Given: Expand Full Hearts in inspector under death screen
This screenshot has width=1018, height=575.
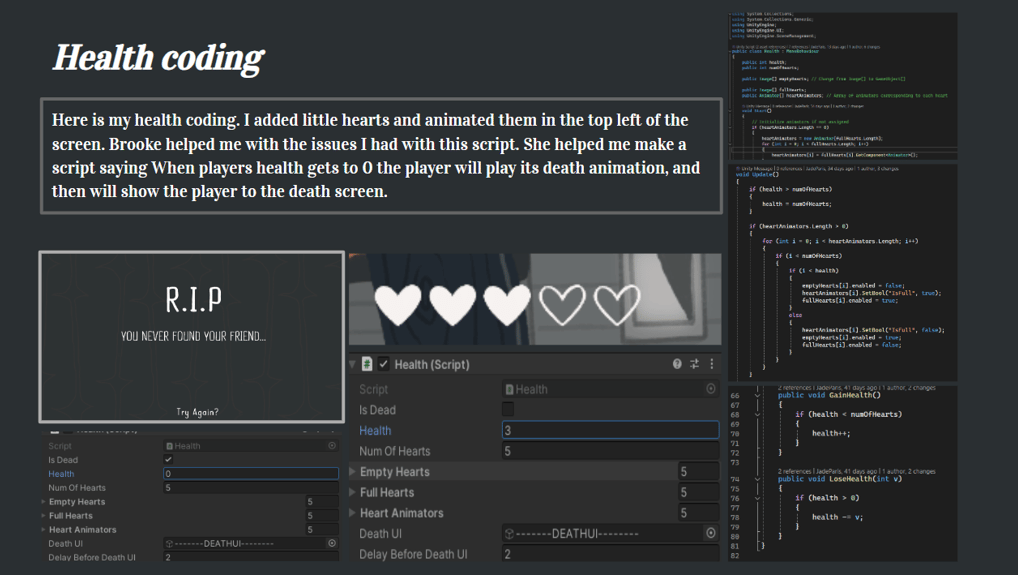Looking at the screenshot, I should (x=43, y=515).
